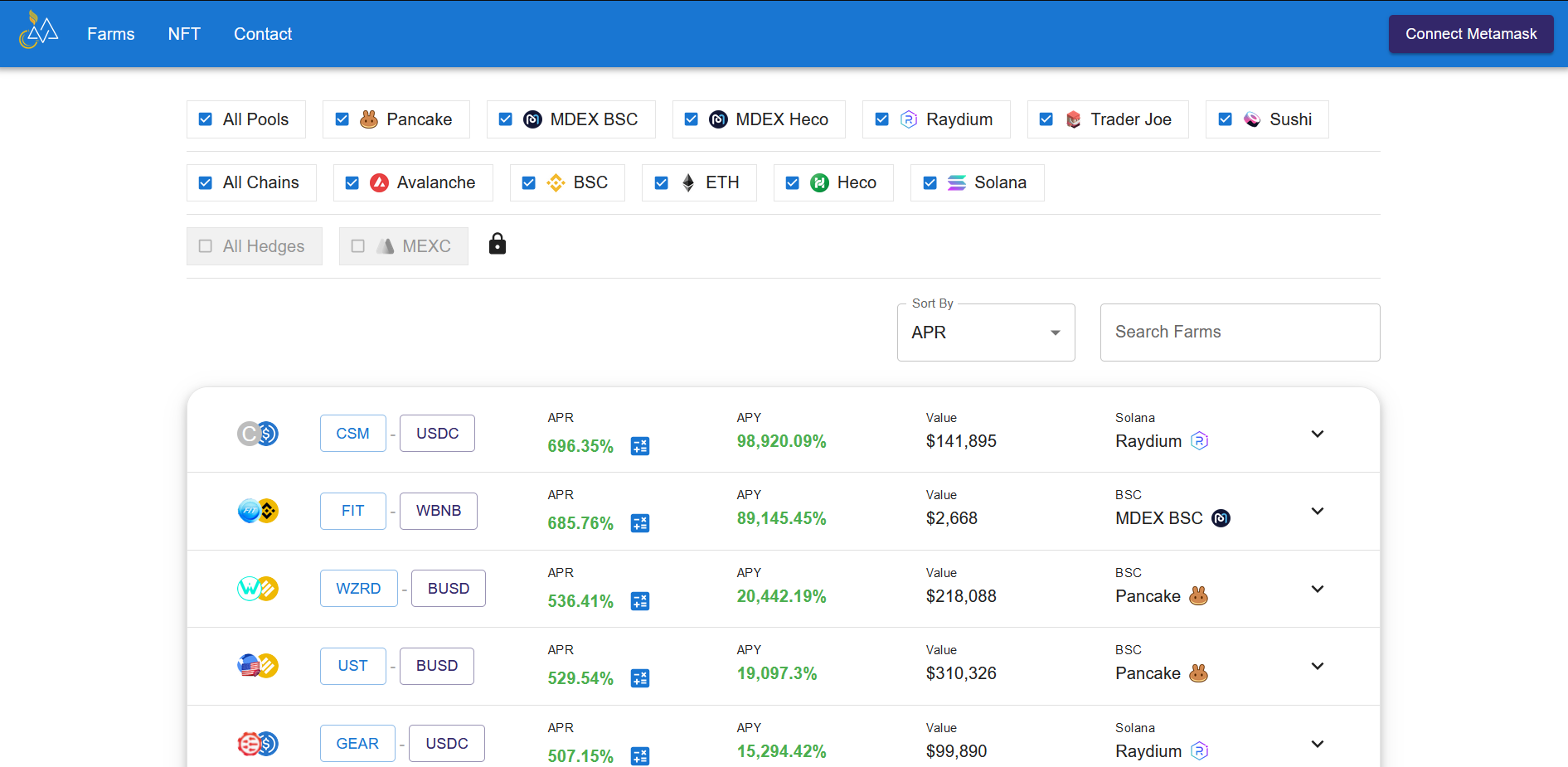Open the APR calculator for GEAR-USDC
Viewport: 1568px width, 767px height.
coord(640,756)
